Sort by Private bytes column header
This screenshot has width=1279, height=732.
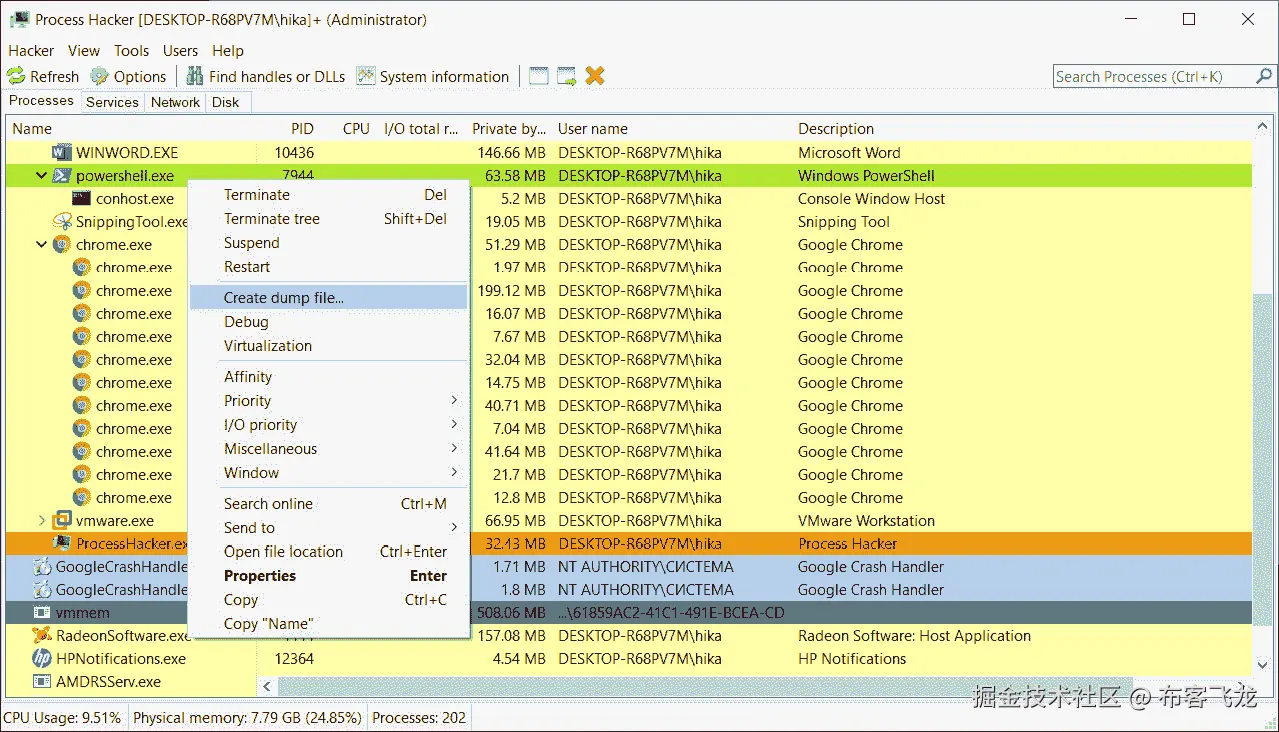click(x=508, y=129)
